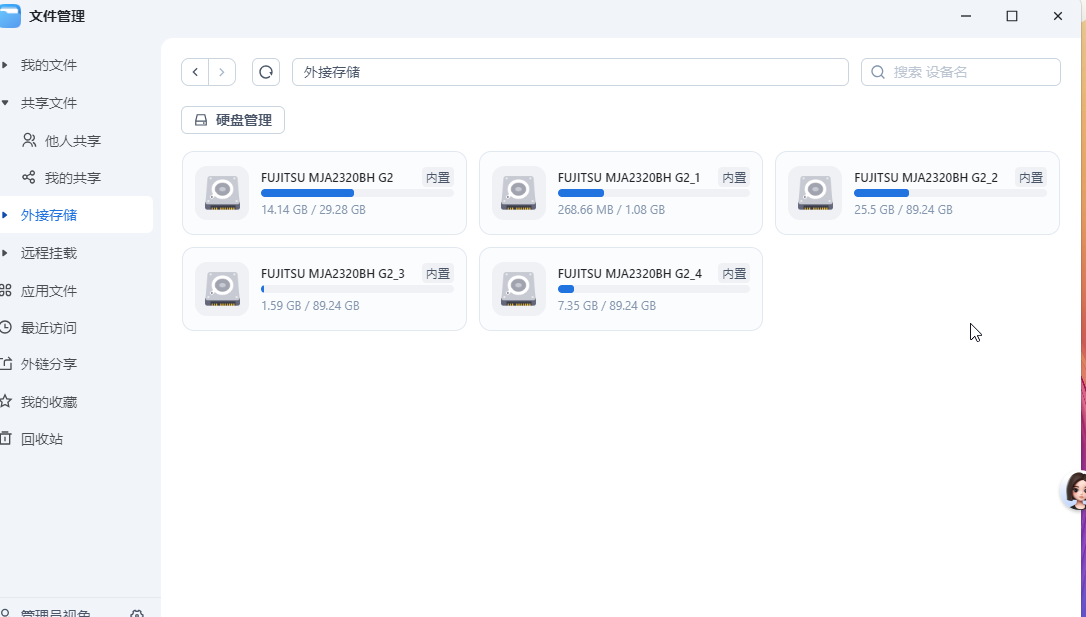Select the FUJITSU MJA2320BH G2_3 drive name

(332, 274)
